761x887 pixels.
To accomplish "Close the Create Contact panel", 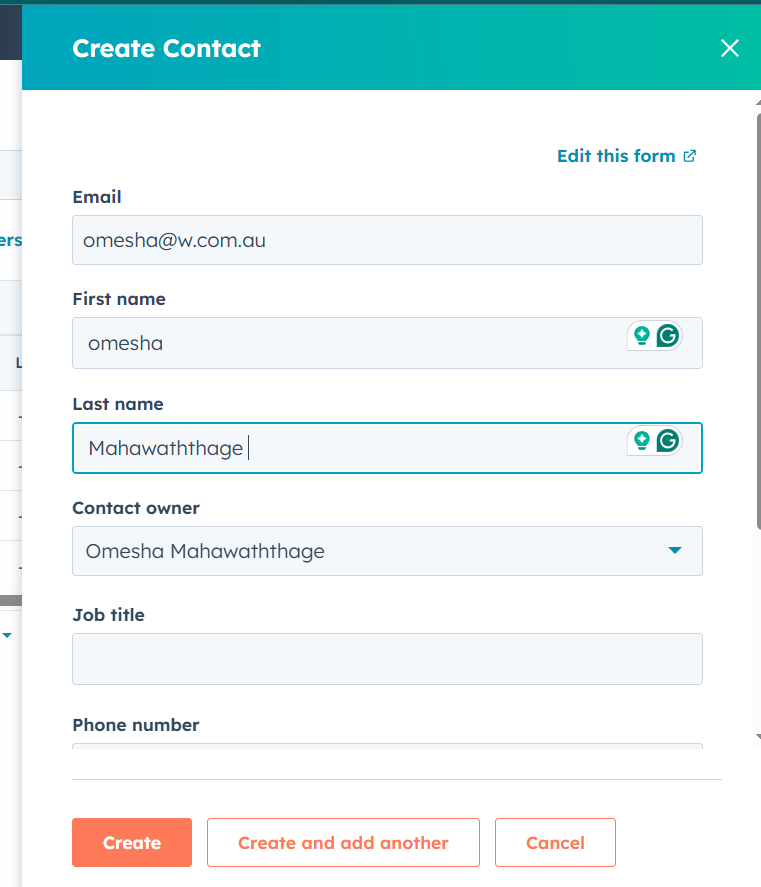I will pos(730,48).
